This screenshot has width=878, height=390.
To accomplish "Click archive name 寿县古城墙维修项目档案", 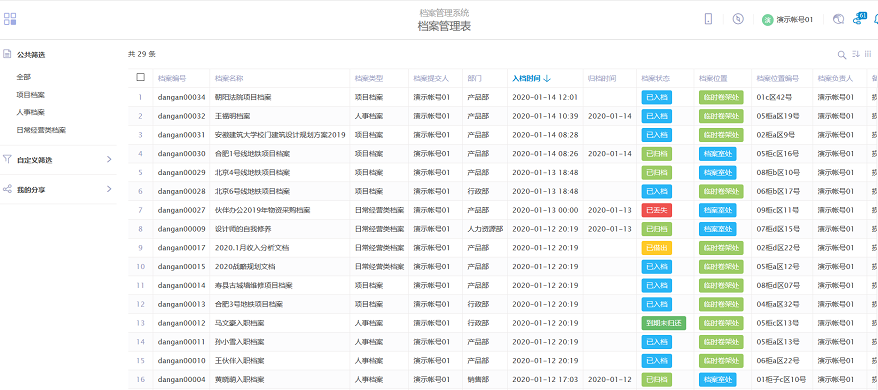I will click(254, 286).
